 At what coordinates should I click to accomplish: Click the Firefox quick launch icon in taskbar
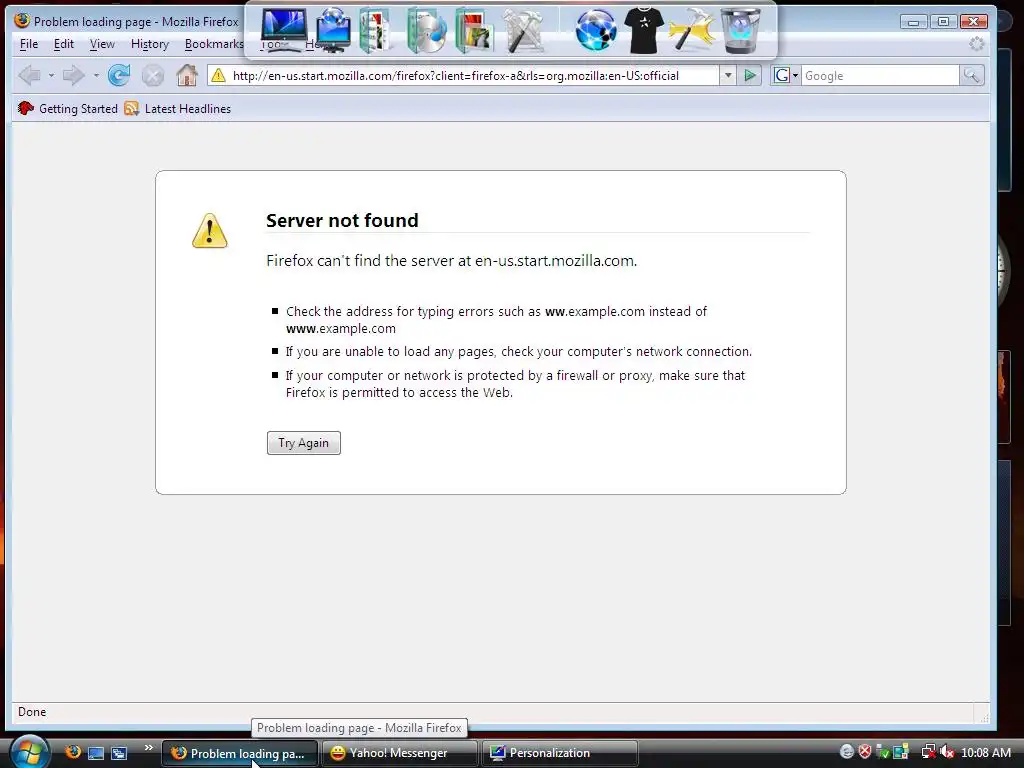pos(73,752)
